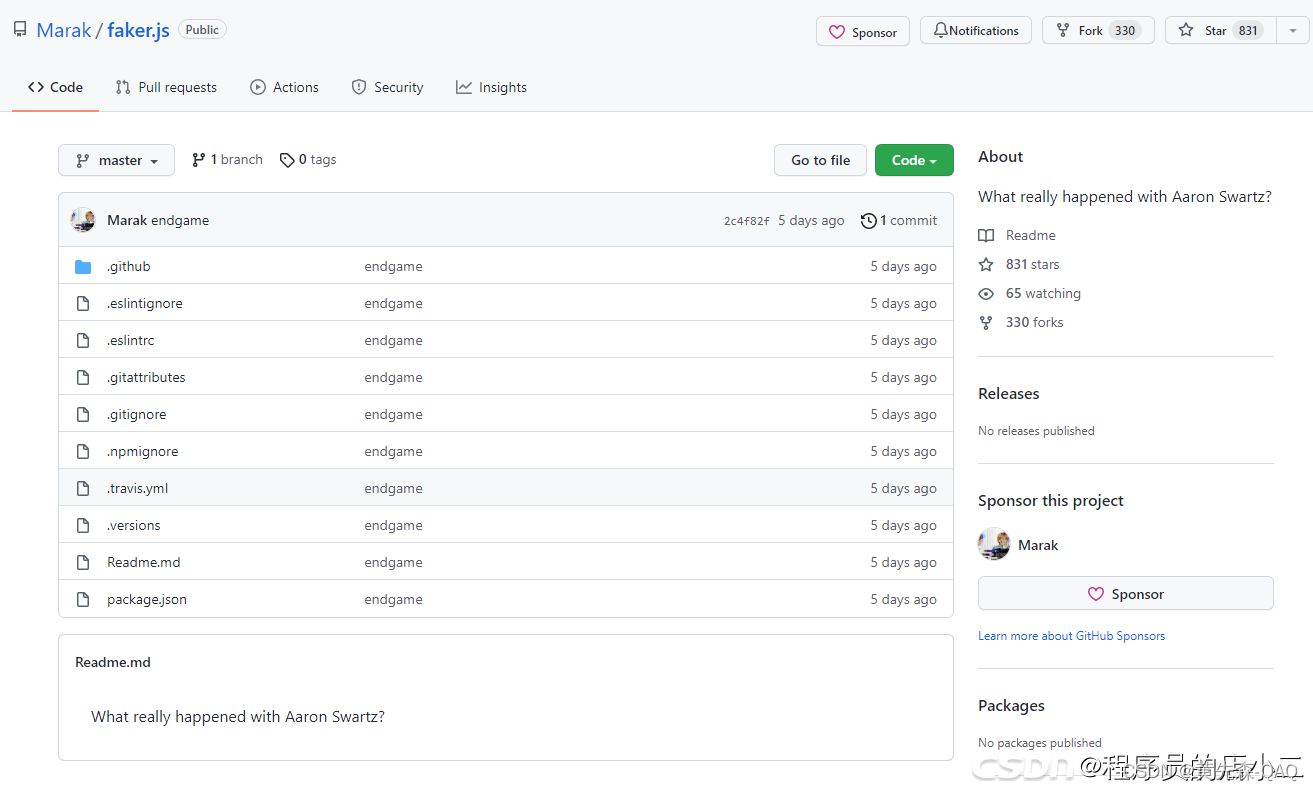Open the faker.js repository link
Screen dimensions: 1313x791
138,30
